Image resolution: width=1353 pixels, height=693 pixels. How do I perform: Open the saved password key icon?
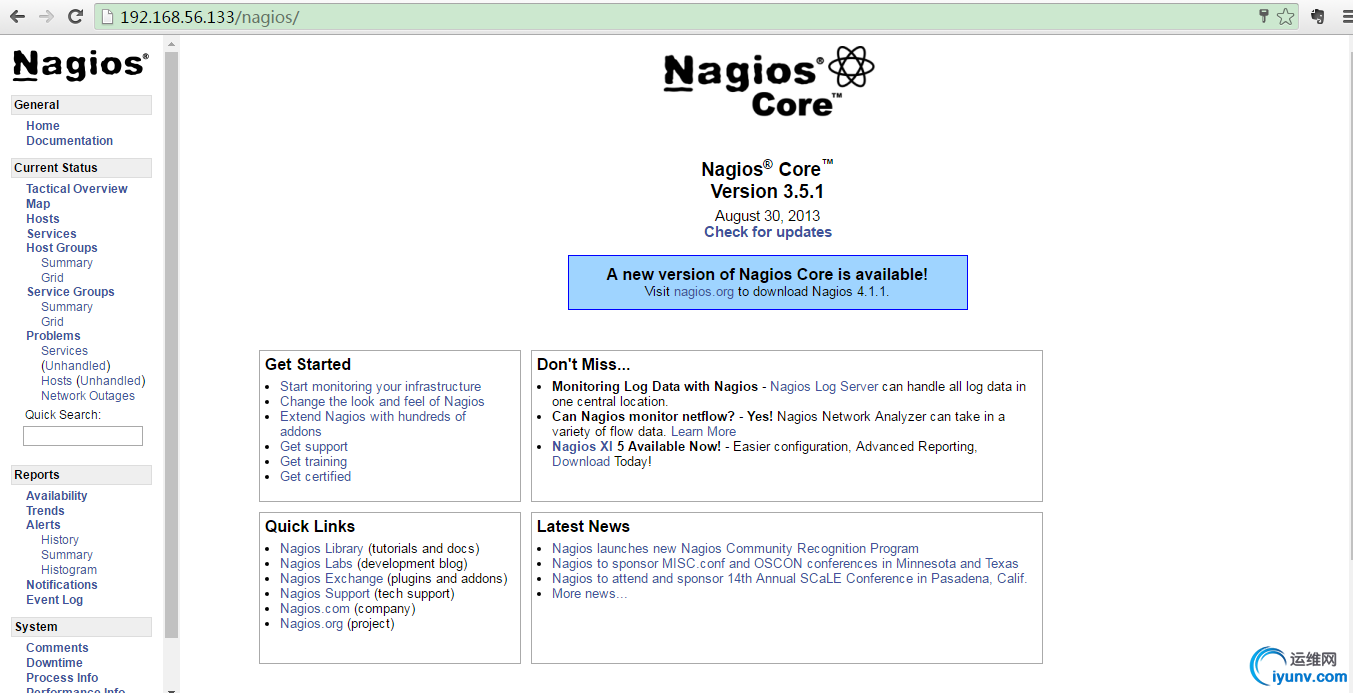(1264, 17)
